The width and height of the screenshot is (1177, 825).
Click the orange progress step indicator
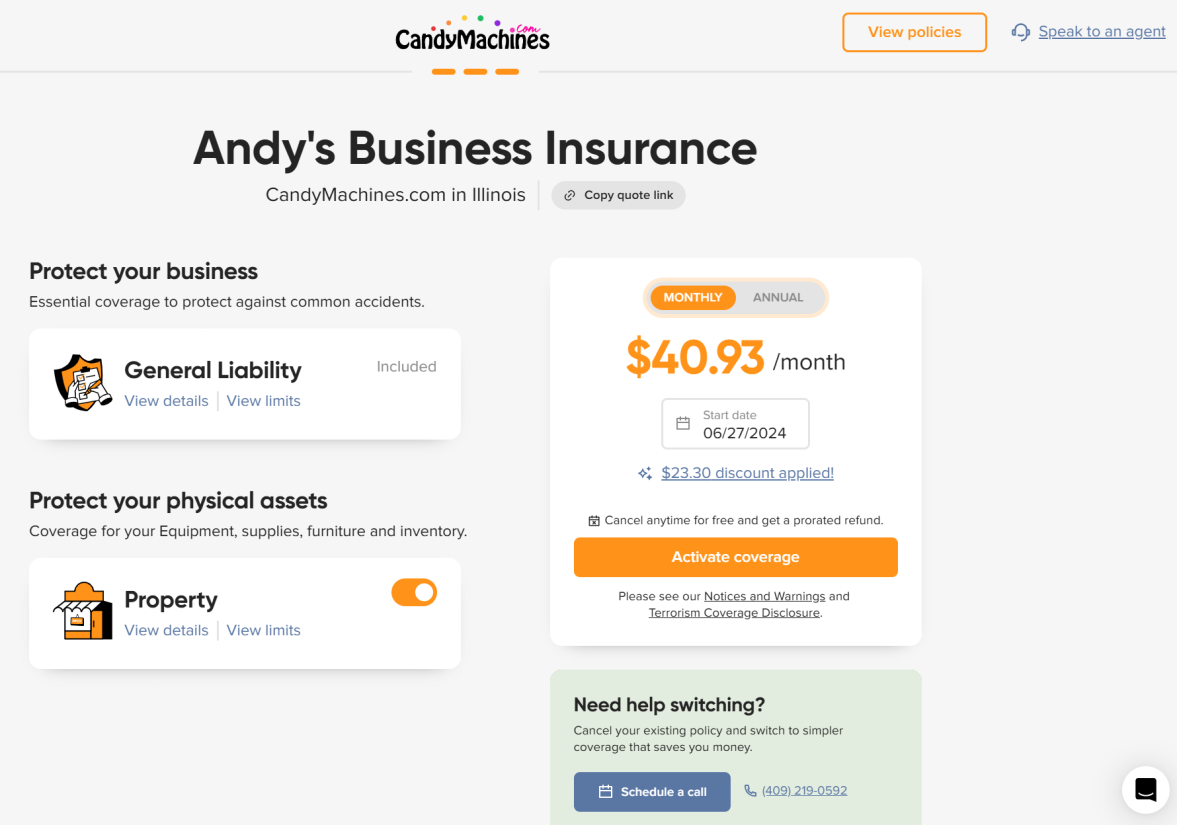pyautogui.click(x=475, y=72)
